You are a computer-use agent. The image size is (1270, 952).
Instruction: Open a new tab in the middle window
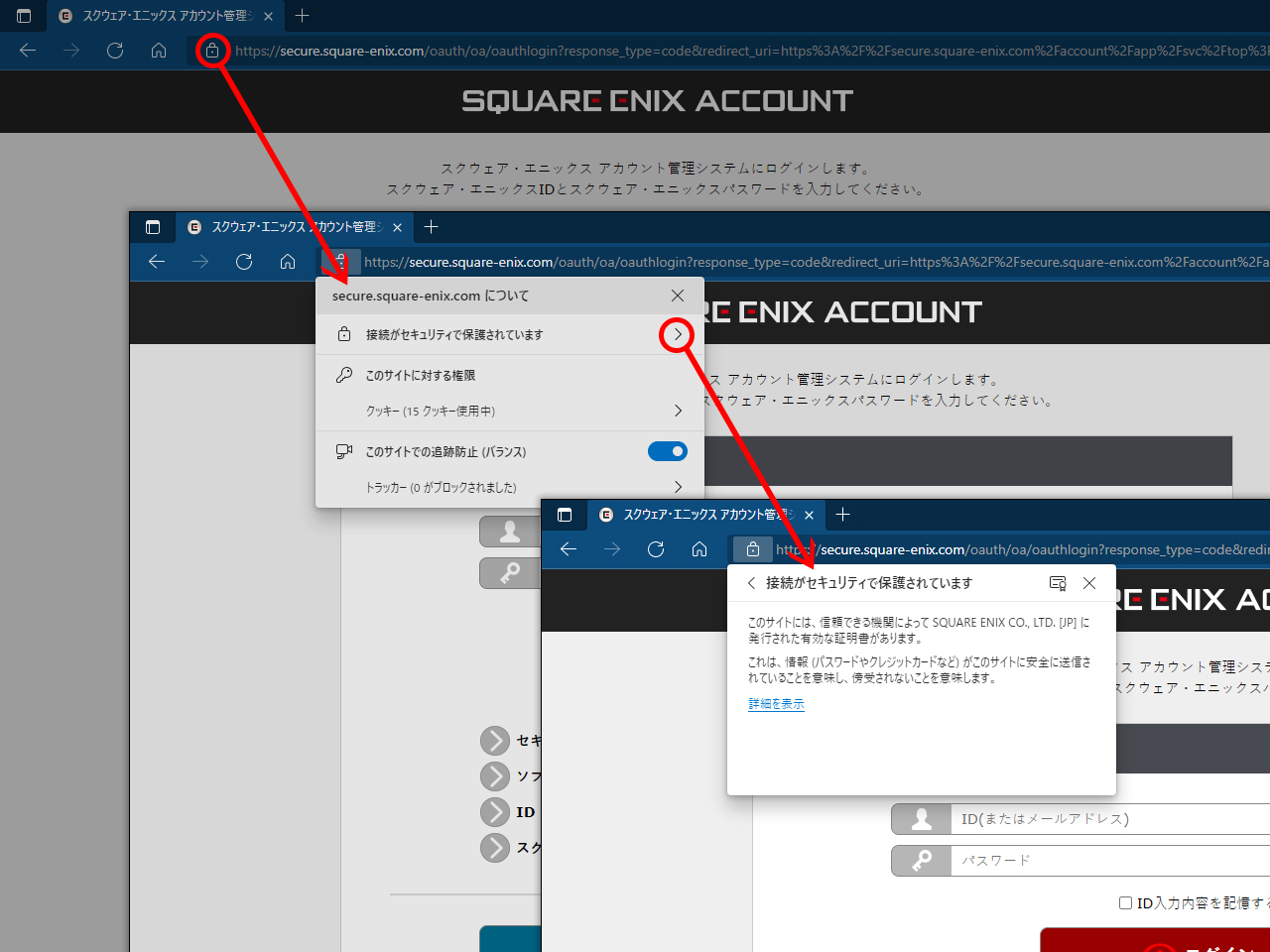[431, 227]
